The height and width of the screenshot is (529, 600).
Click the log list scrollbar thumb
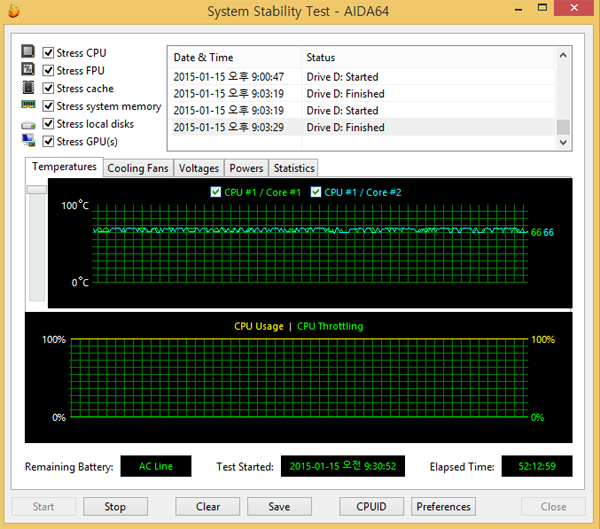563,127
